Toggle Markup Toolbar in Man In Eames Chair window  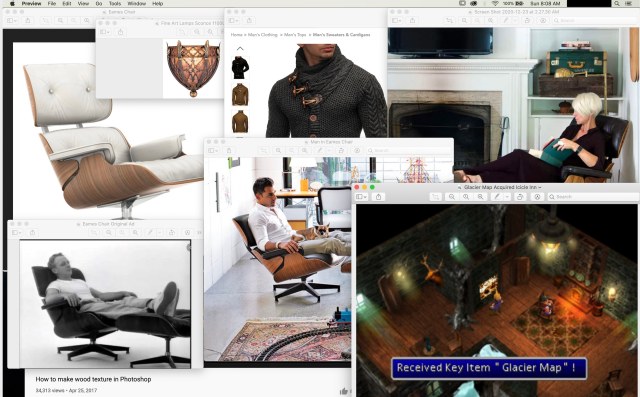357,151
